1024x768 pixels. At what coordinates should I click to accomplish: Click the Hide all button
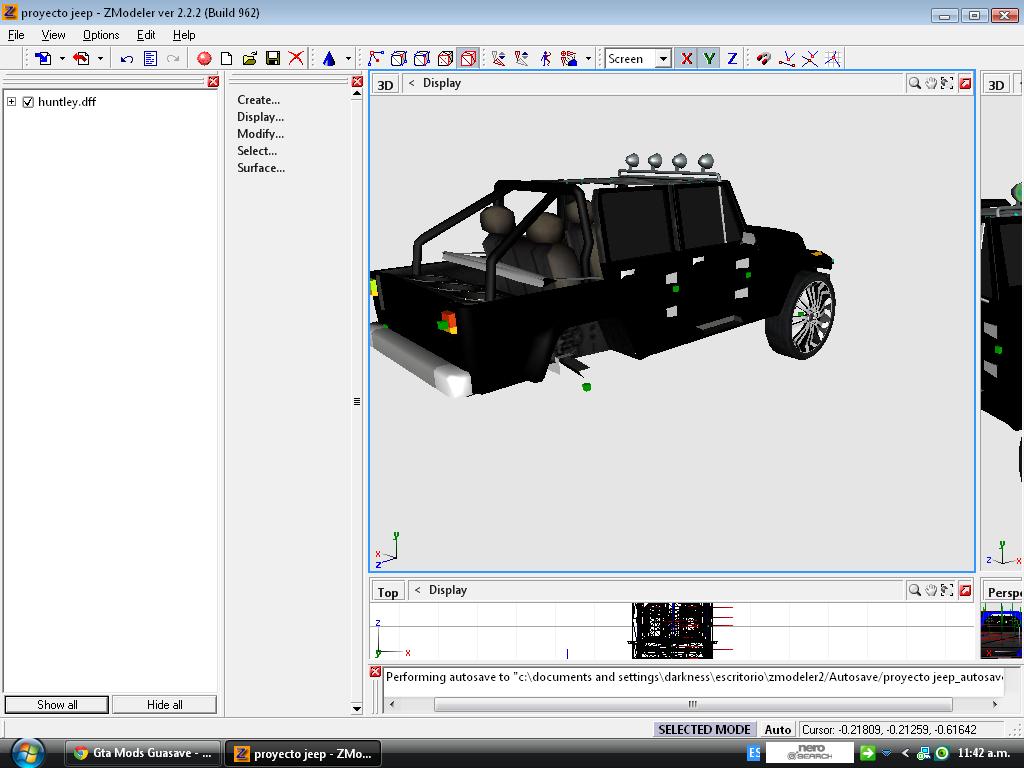tap(164, 705)
